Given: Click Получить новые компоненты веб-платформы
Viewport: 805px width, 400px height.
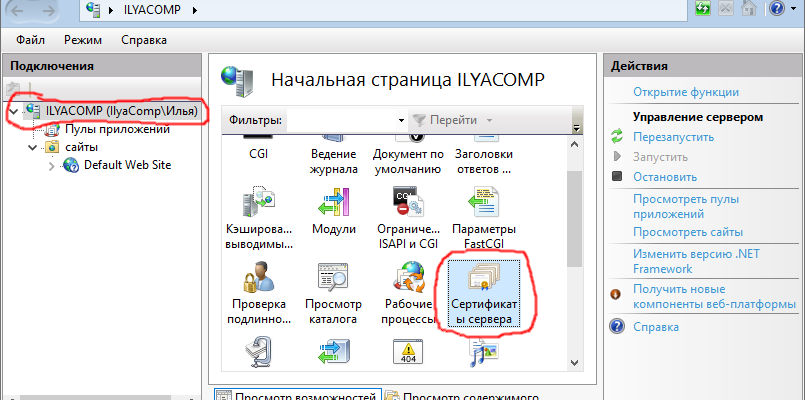Looking at the screenshot, I should 715,297.
